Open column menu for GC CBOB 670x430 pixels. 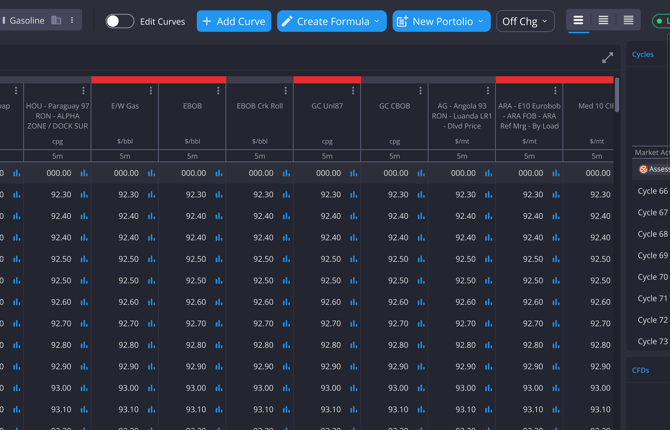(x=420, y=91)
